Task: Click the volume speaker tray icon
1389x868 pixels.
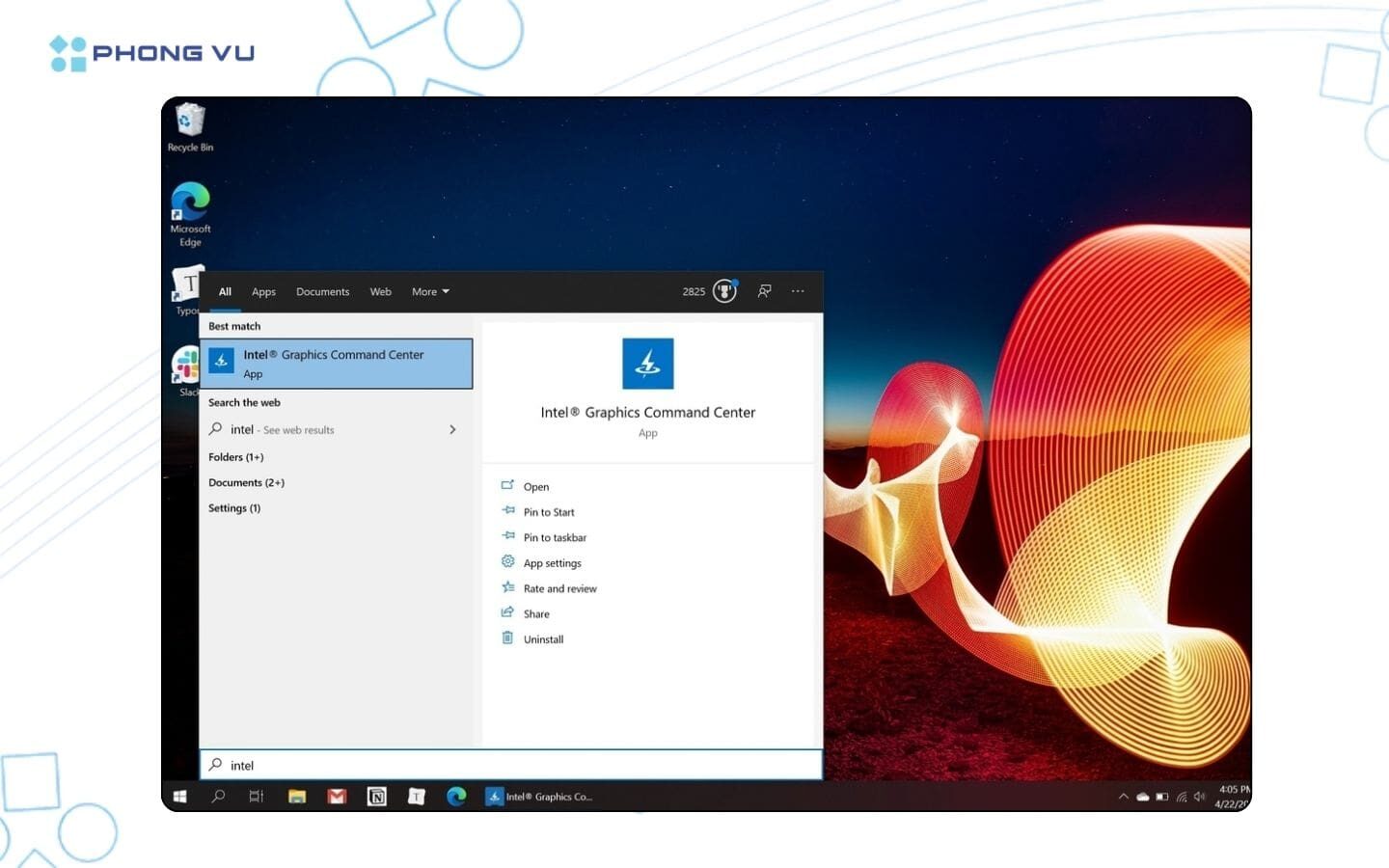Action: (x=1199, y=797)
